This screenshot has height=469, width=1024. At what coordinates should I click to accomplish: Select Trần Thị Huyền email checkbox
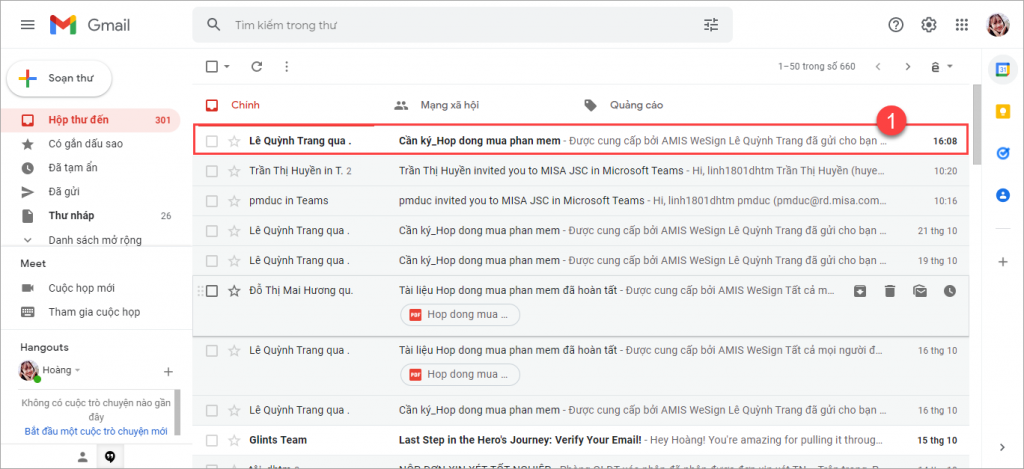[x=212, y=171]
